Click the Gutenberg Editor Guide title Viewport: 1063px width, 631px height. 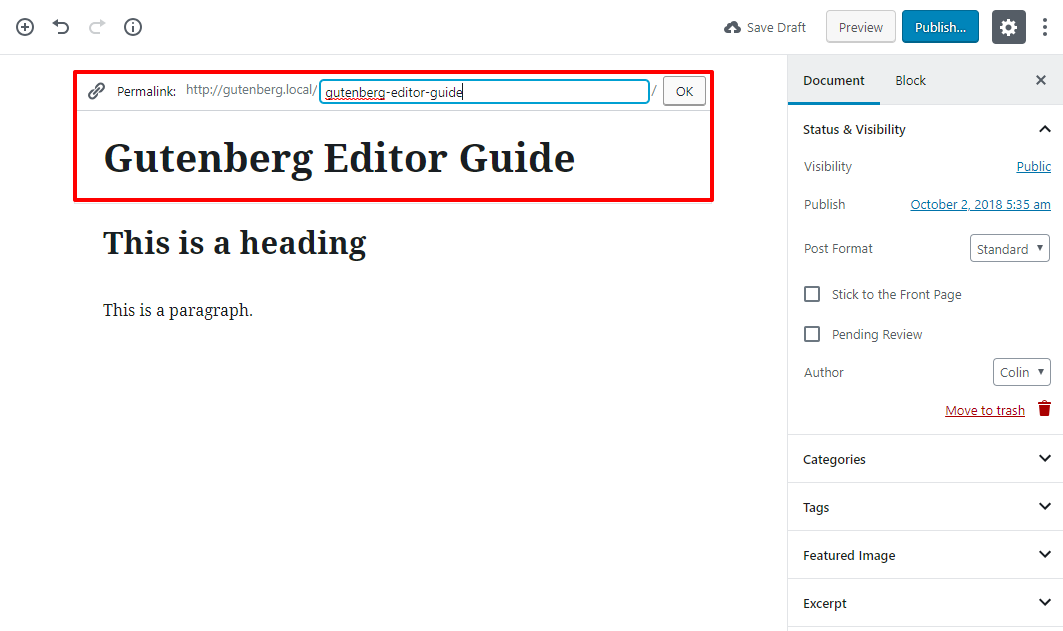click(339, 158)
